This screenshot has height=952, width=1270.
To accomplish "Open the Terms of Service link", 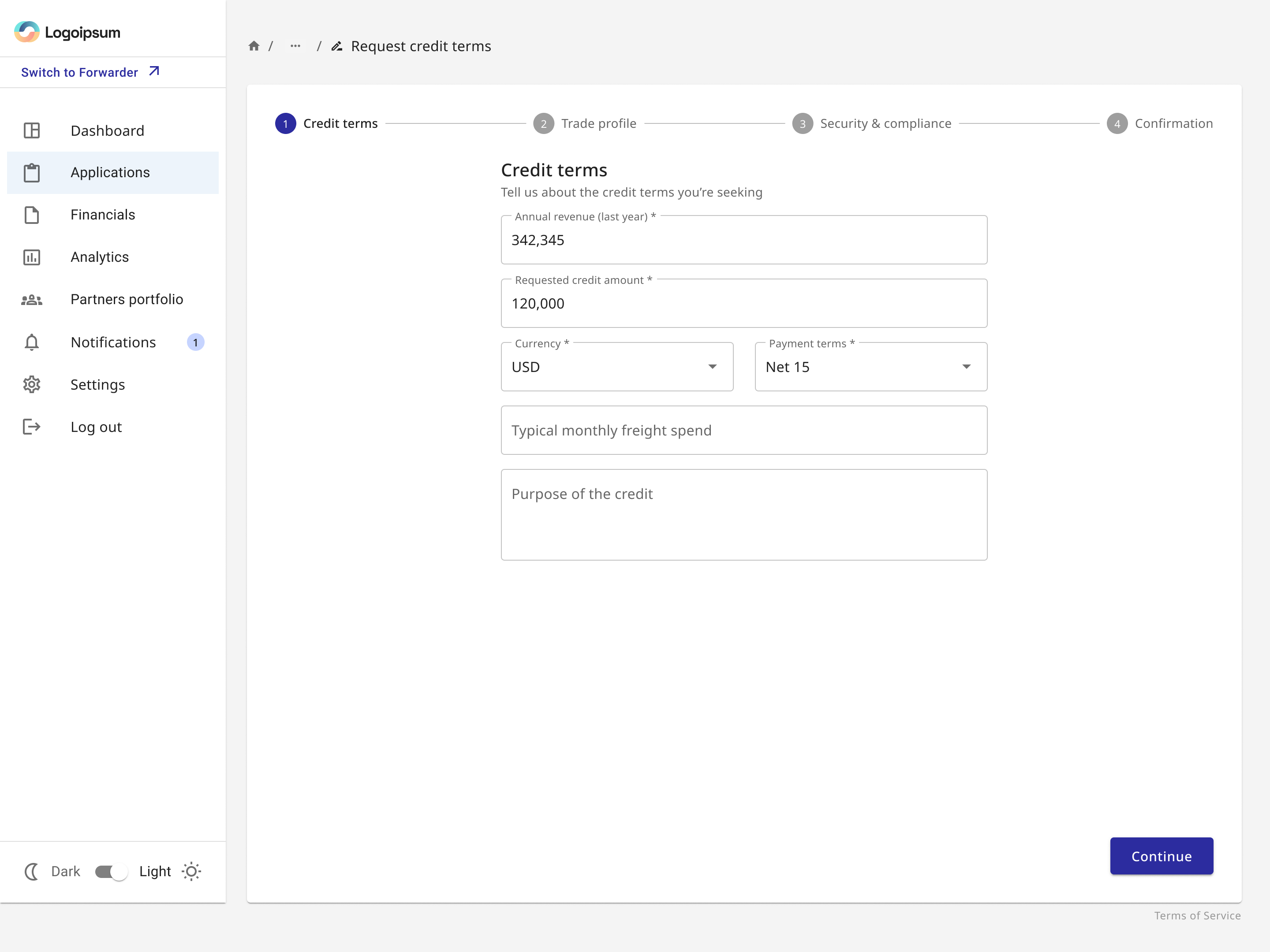I will pos(1198,915).
